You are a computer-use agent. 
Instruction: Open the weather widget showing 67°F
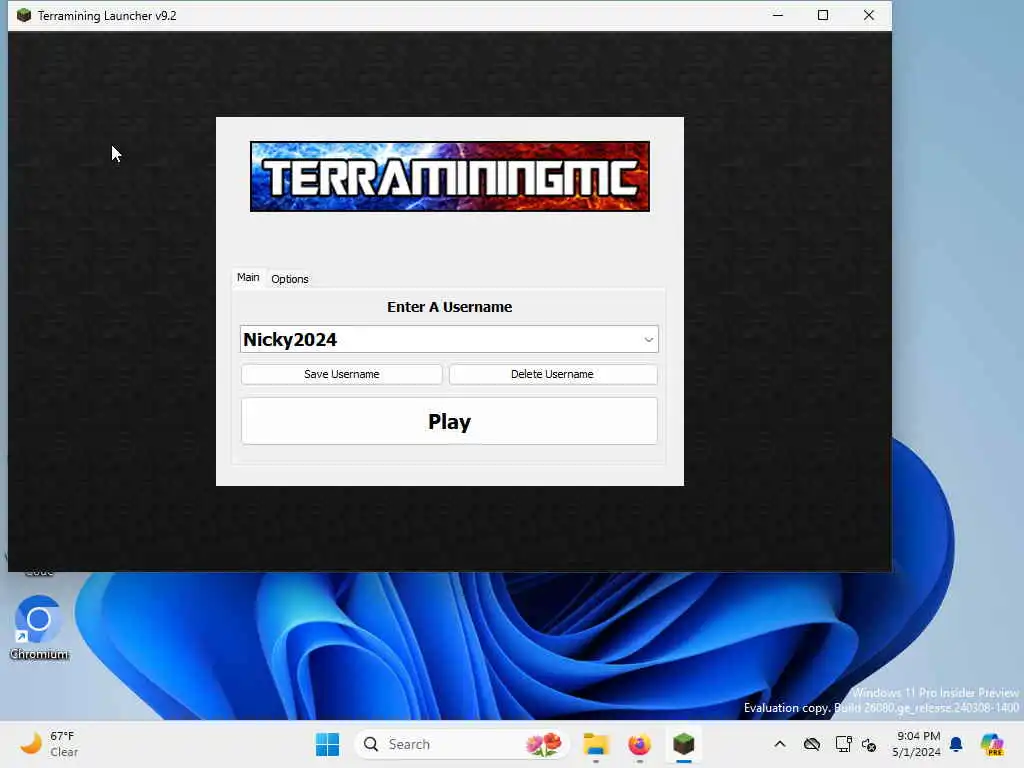(50, 744)
